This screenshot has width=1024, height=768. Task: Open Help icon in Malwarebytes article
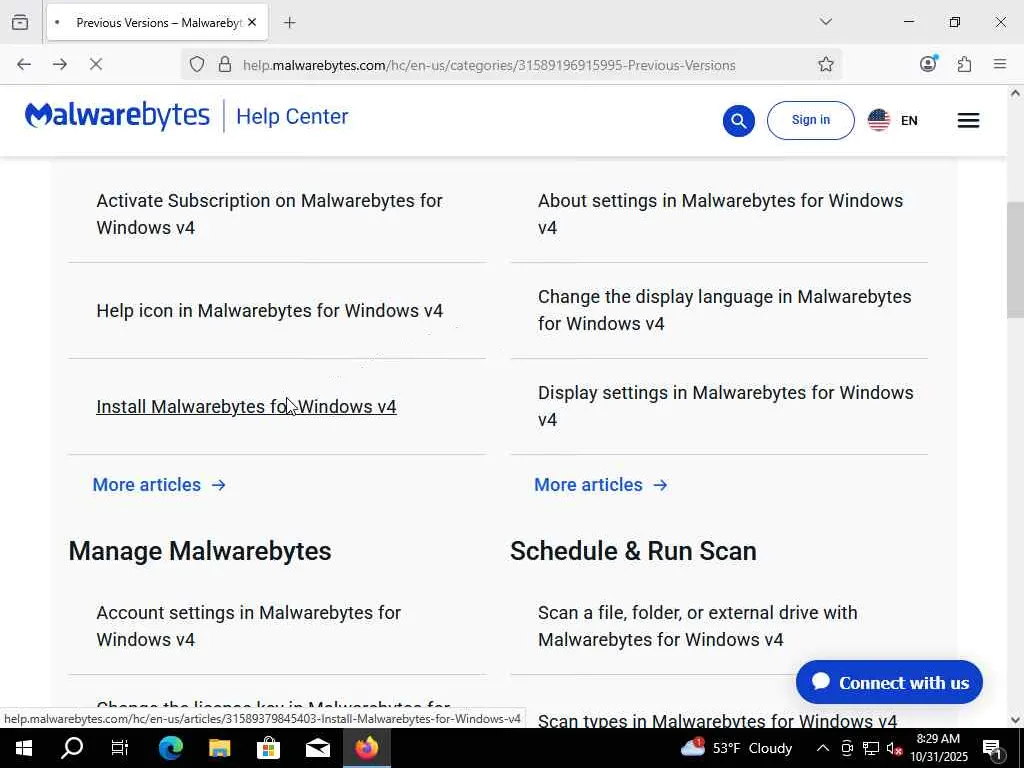[270, 310]
